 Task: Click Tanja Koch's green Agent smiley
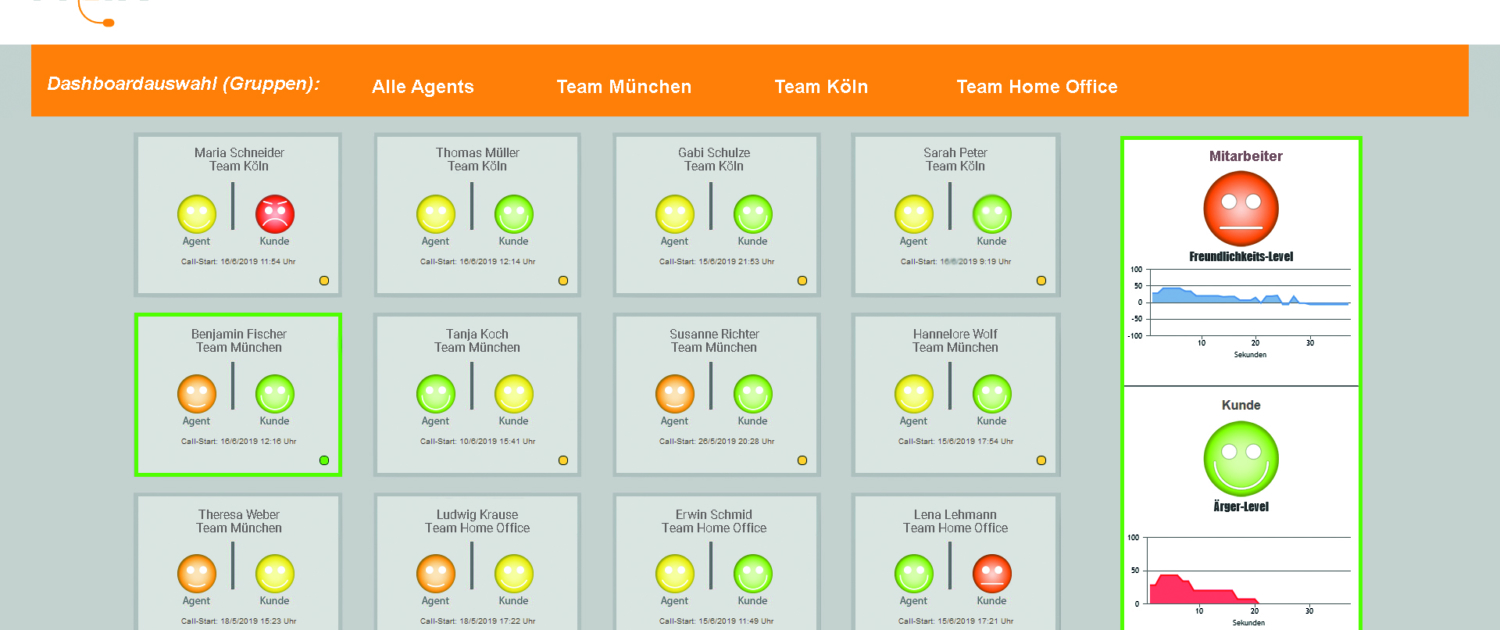(x=435, y=394)
